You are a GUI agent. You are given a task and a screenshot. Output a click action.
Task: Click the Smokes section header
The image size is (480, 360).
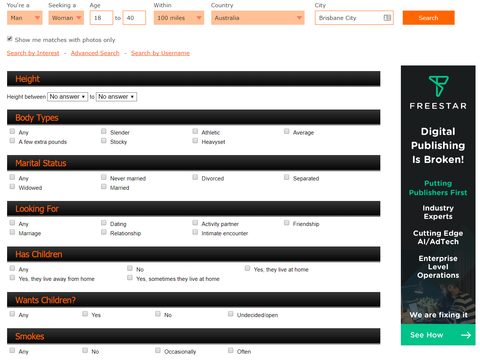[193, 336]
